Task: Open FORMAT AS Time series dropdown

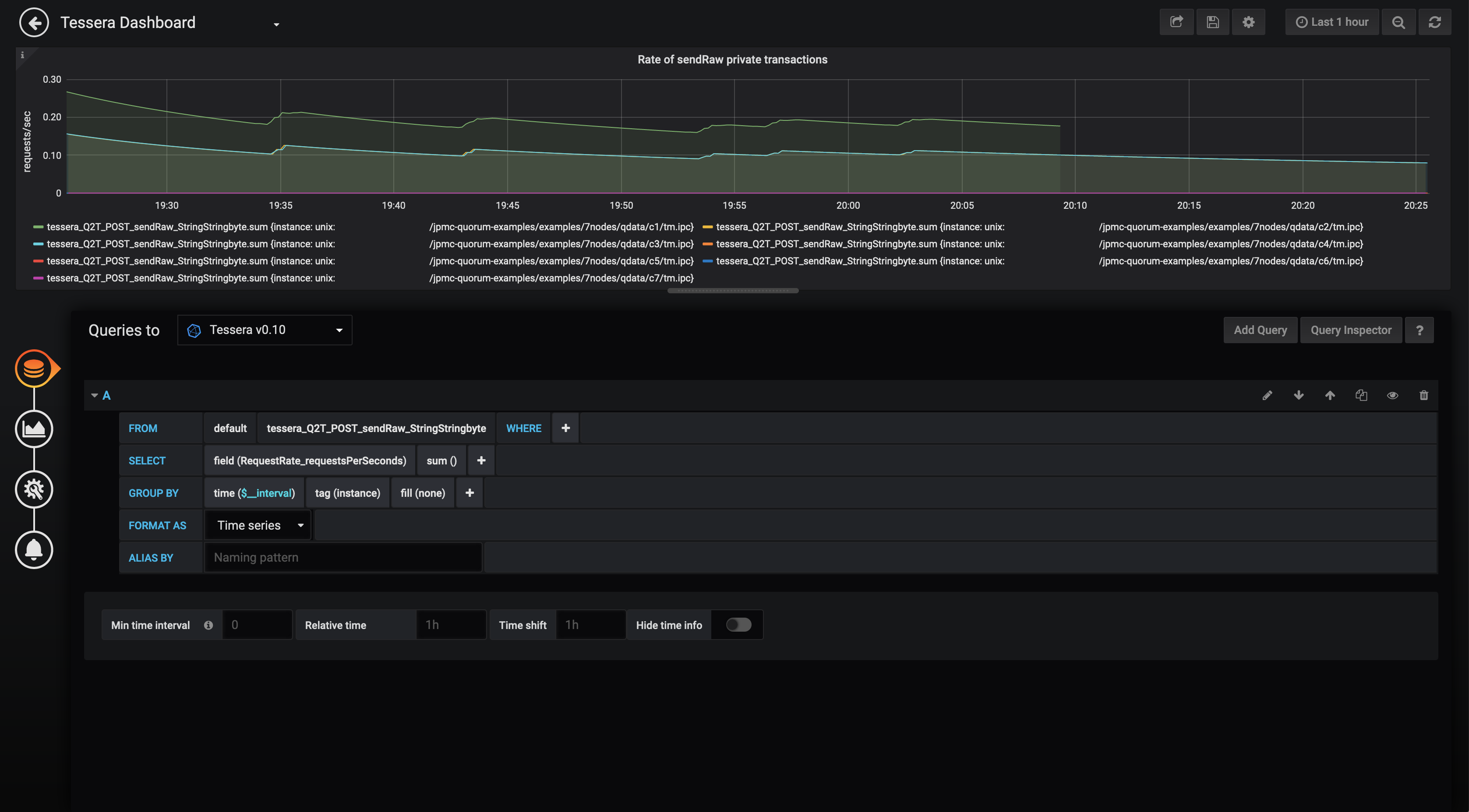Action: coord(258,525)
